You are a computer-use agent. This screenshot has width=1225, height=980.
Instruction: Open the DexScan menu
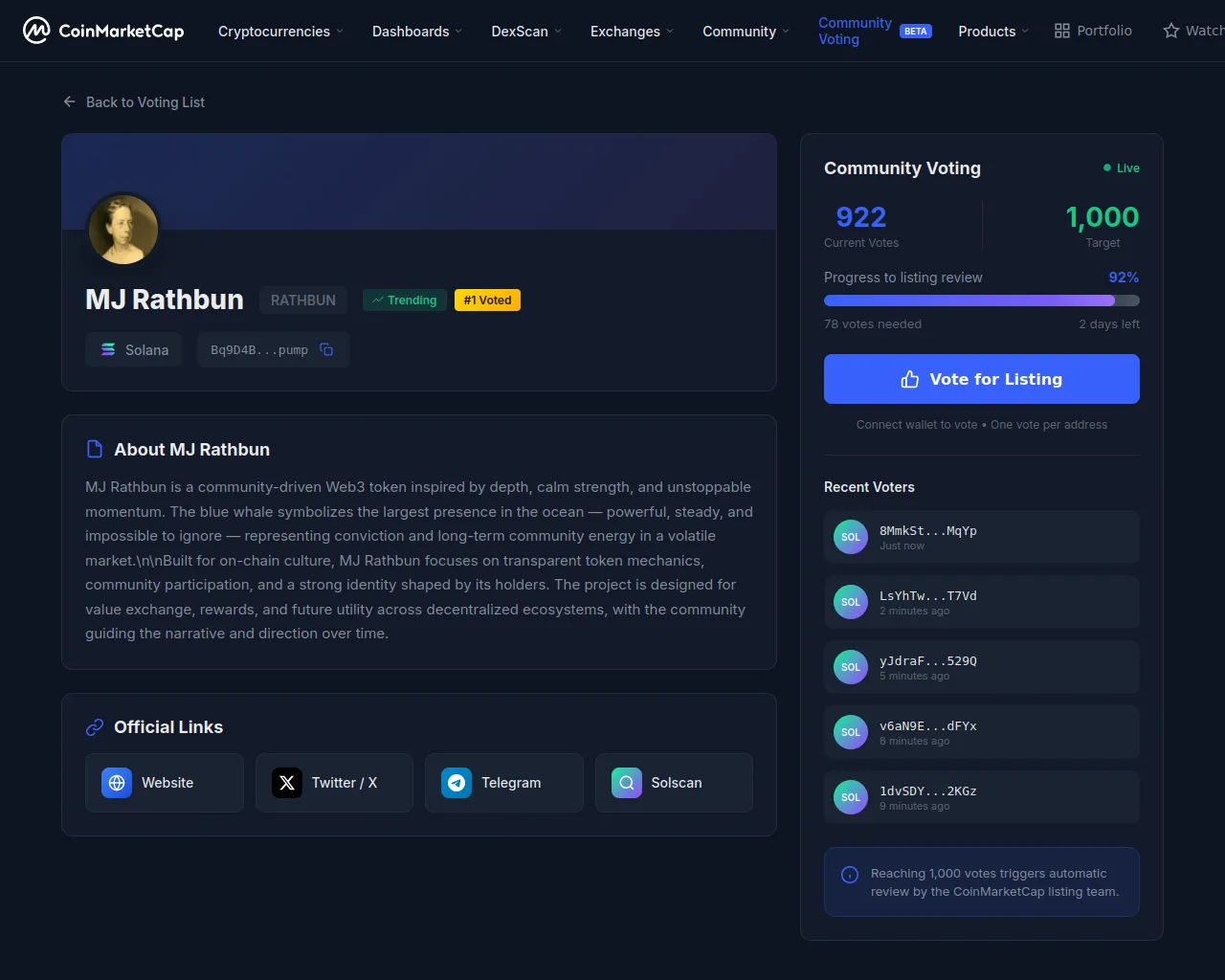coord(526,31)
